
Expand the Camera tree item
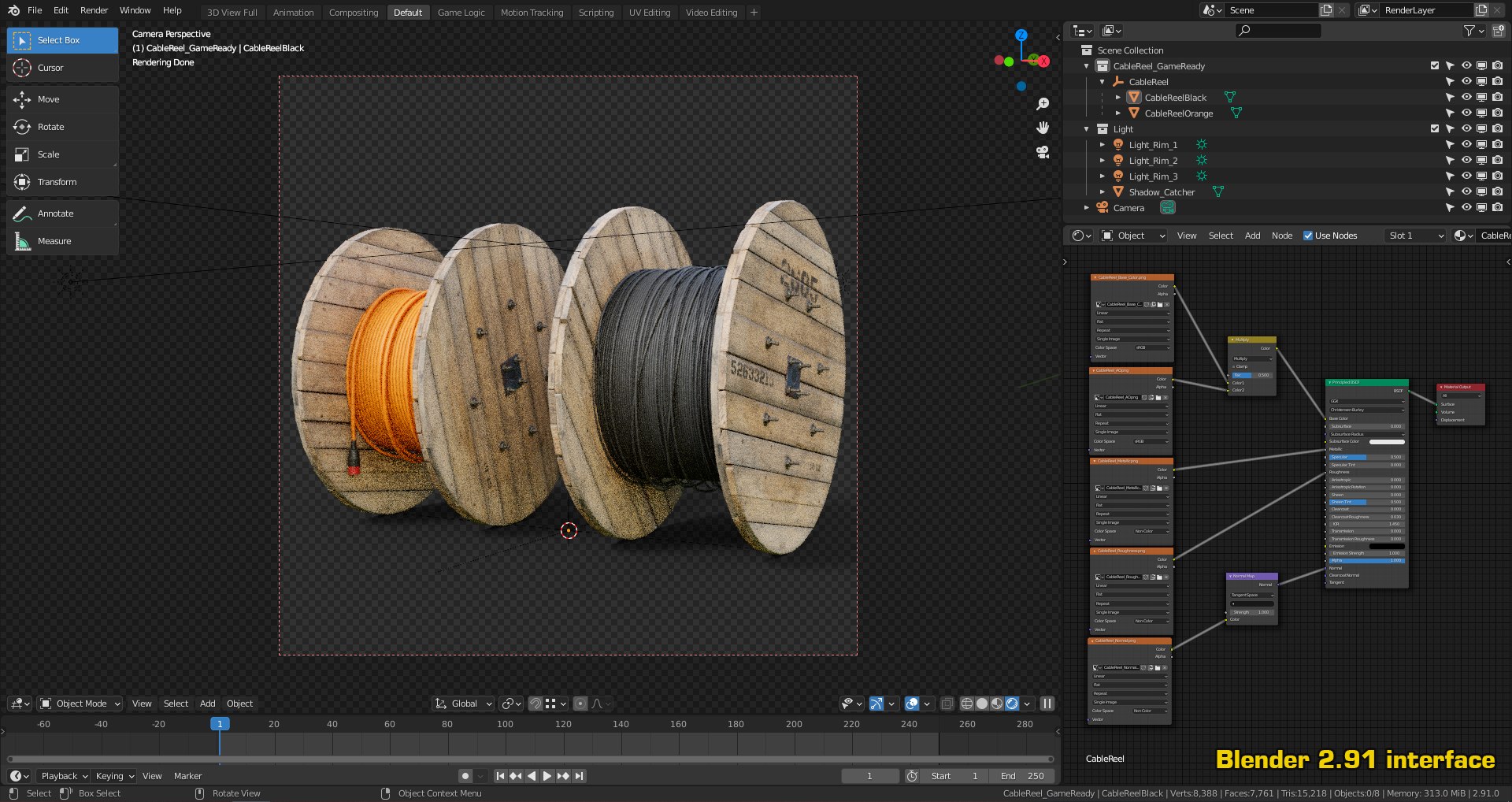[1086, 208]
